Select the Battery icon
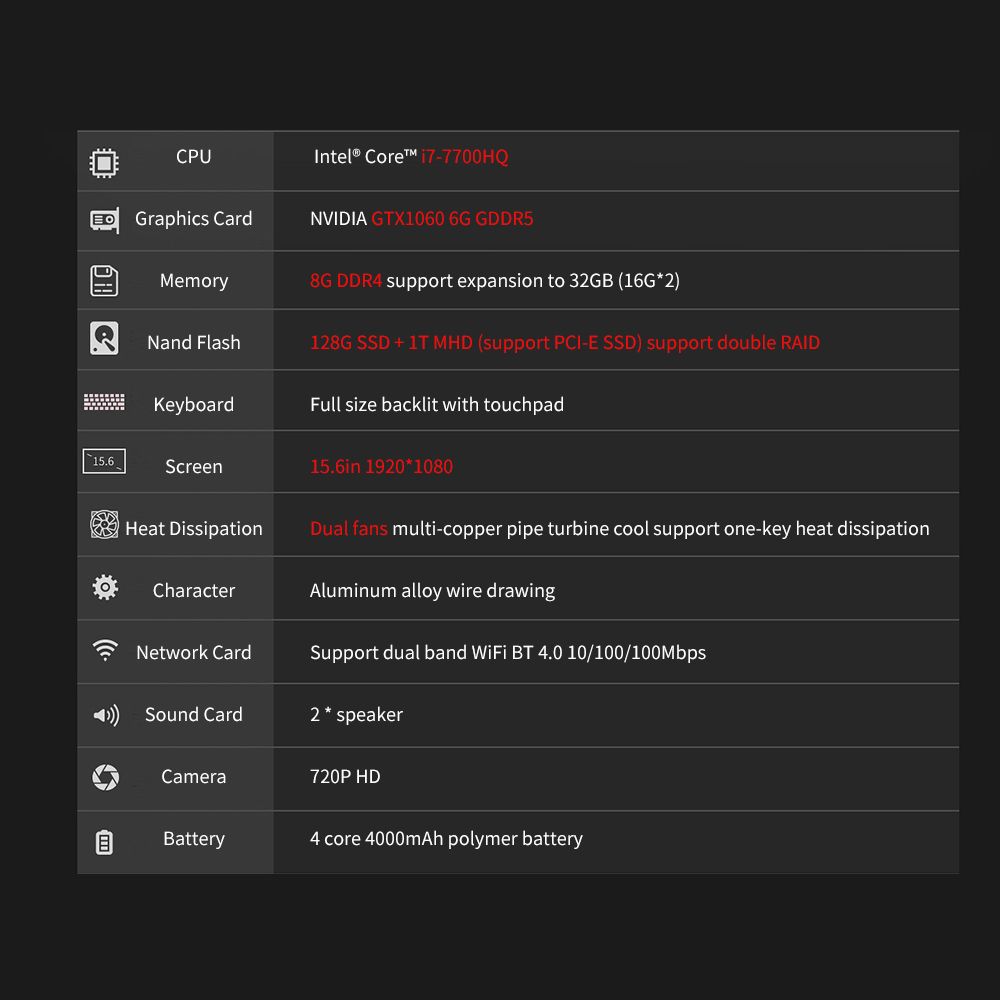The image size is (1000, 1000). (104, 842)
